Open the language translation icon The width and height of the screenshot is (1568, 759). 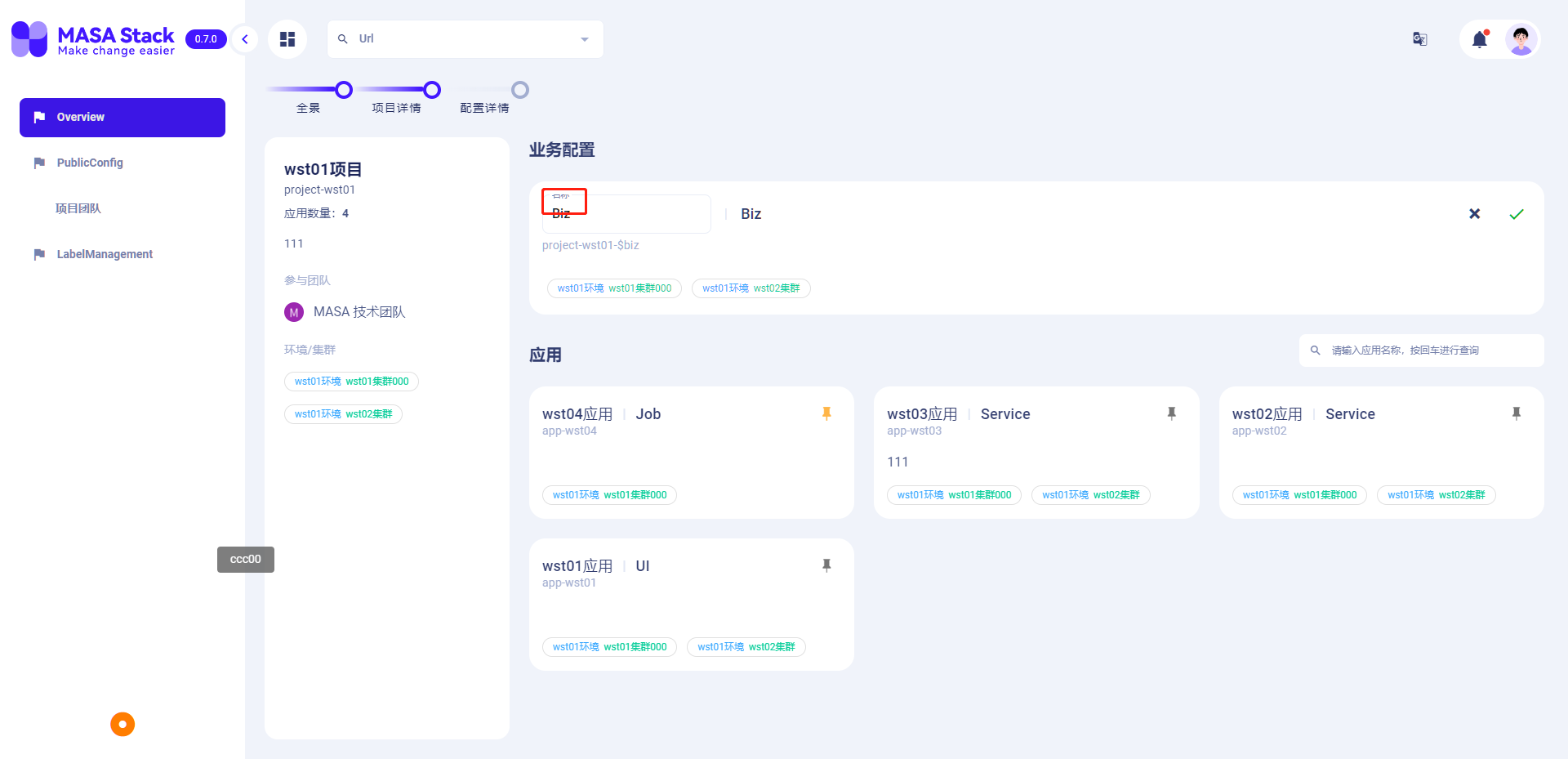(1420, 39)
